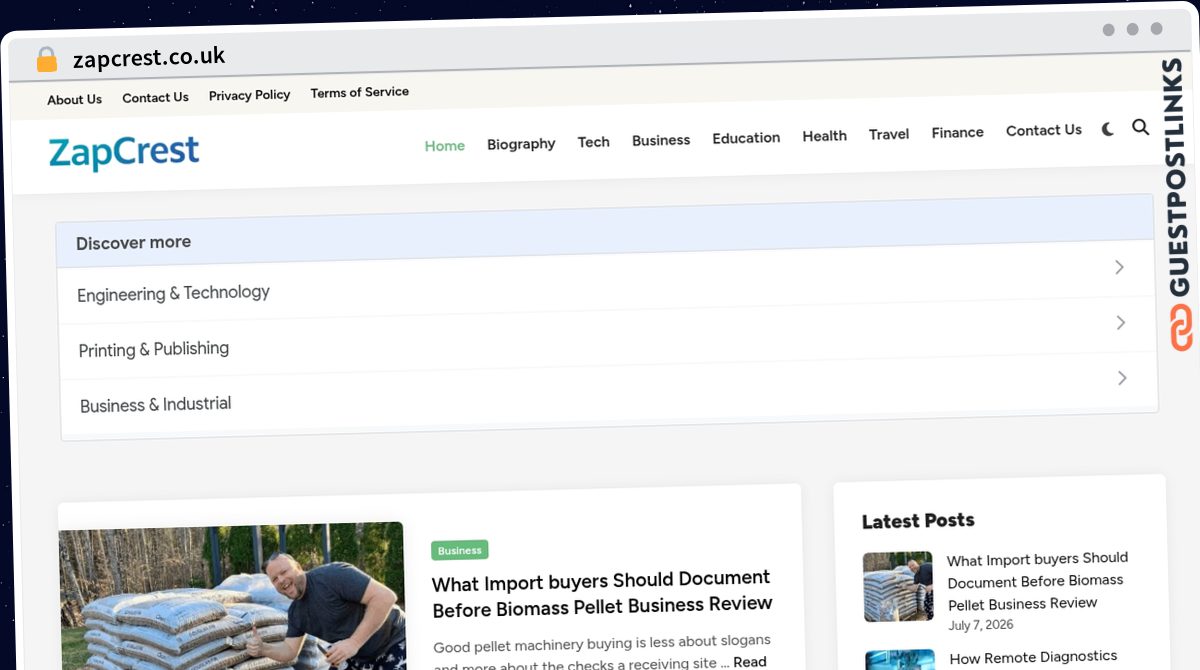Click the green Business category tag
The width and height of the screenshot is (1200, 670).
[460, 550]
